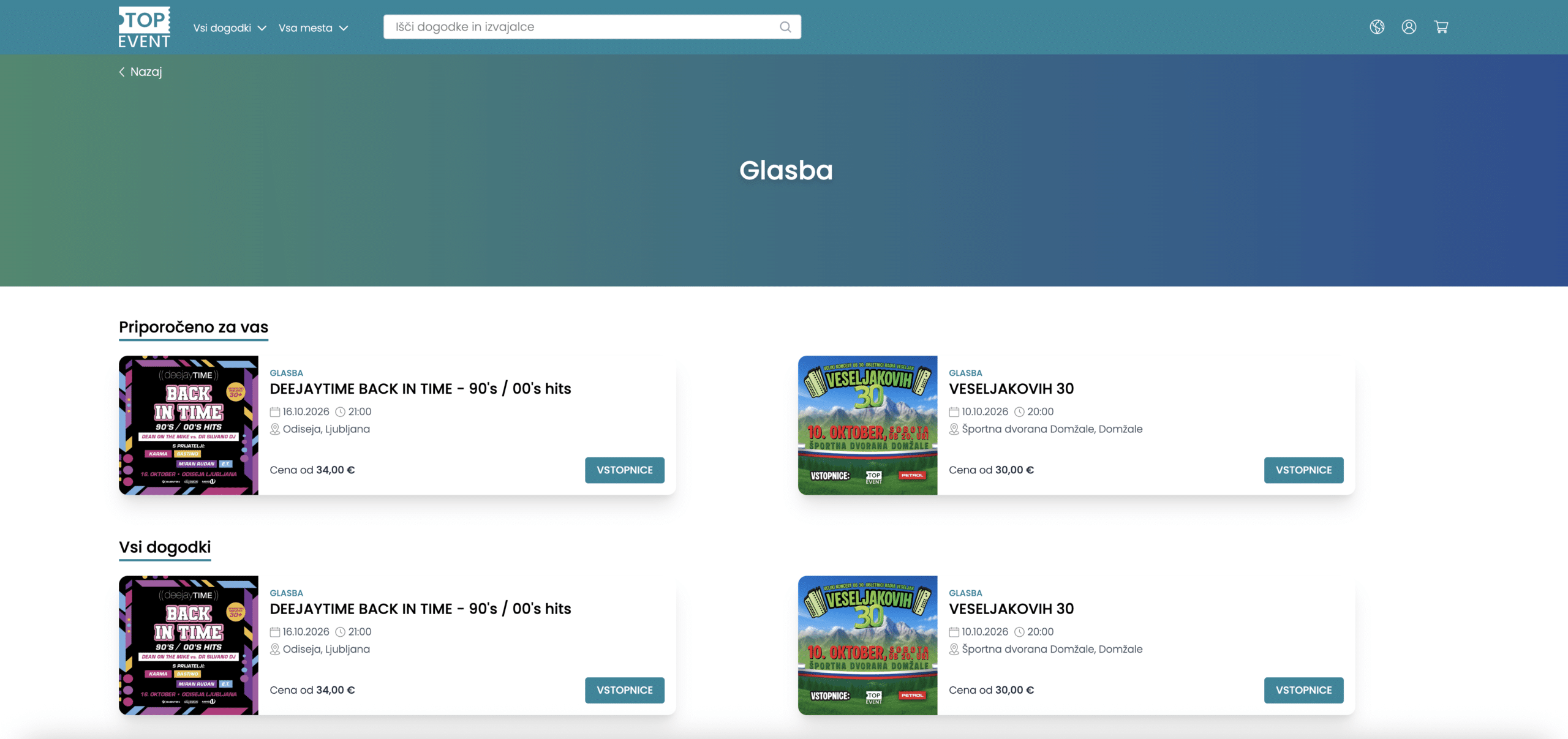Click GLASBA tag on Deejaytime under Vsi dogodki

tap(286, 593)
